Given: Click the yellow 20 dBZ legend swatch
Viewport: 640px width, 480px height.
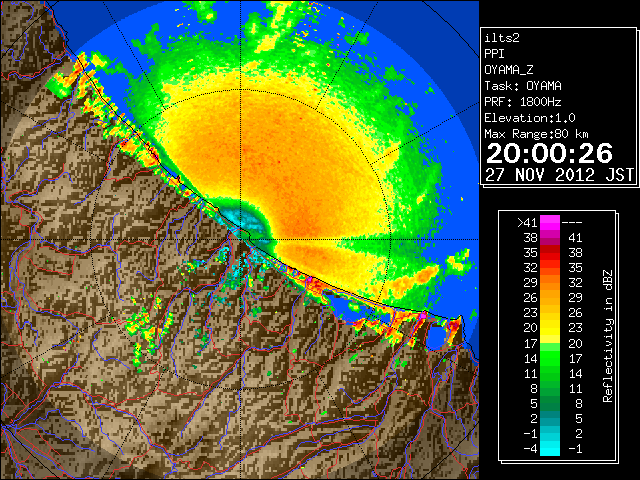Looking at the screenshot, I should click(x=550, y=328).
